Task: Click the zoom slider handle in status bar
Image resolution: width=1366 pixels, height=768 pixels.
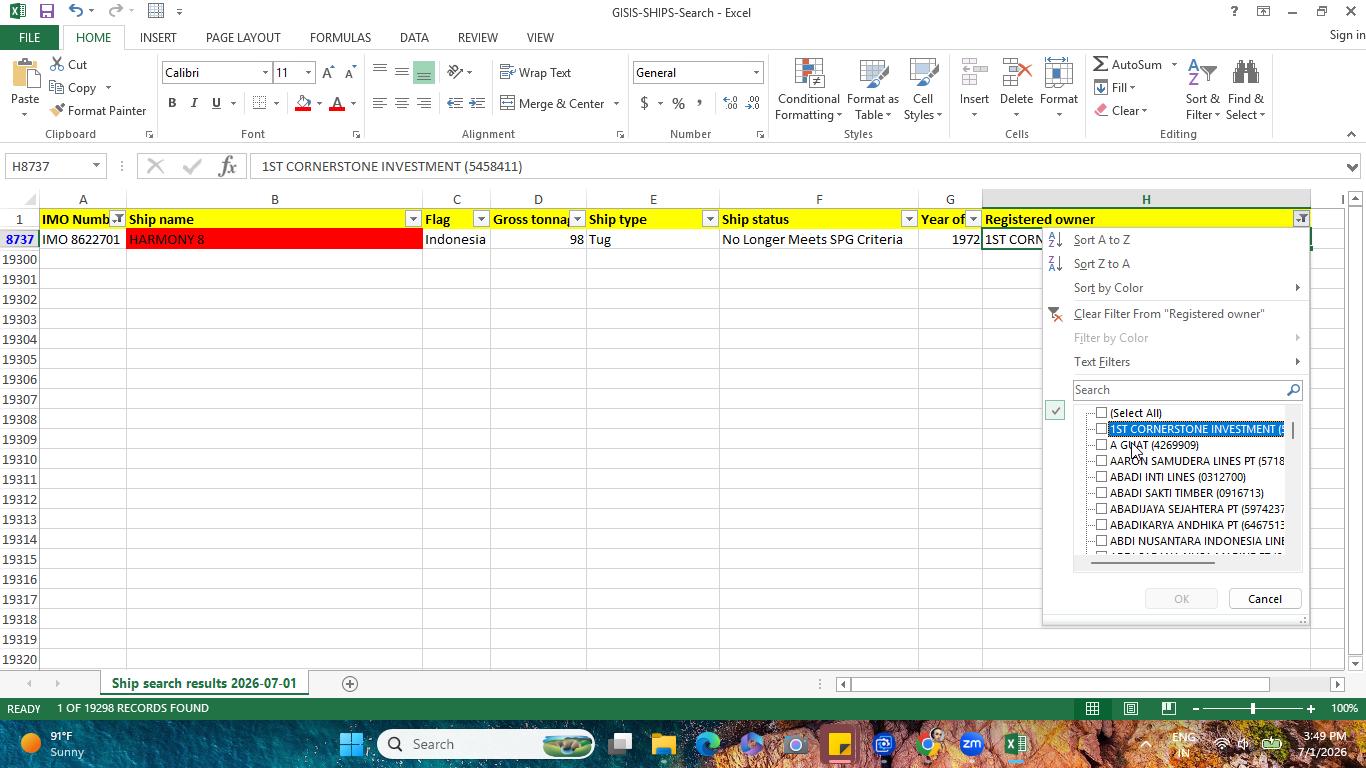Action: pyautogui.click(x=1252, y=709)
